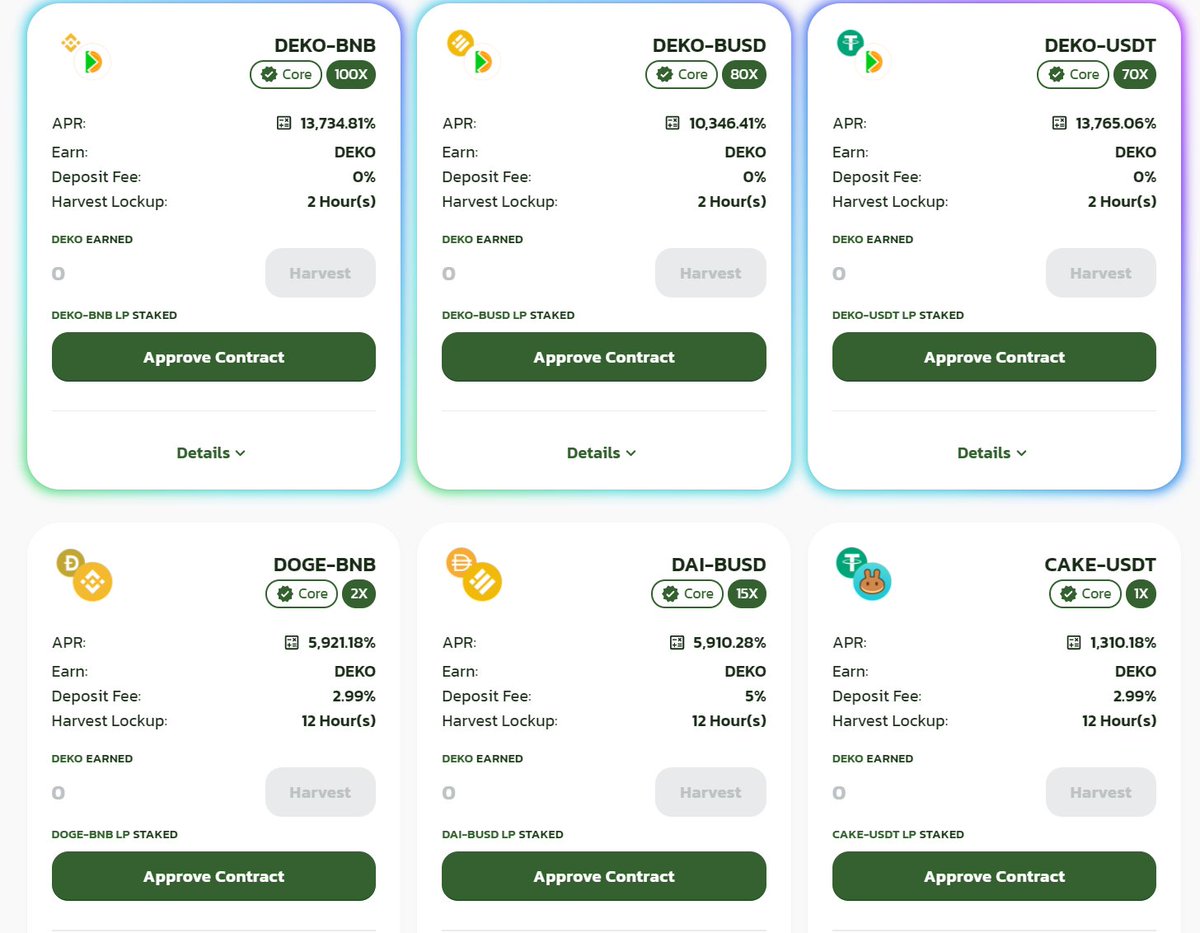Viewport: 1200px width, 933px height.
Task: Harvest DEKO from DEKO-USDT farm
Action: [1101, 273]
